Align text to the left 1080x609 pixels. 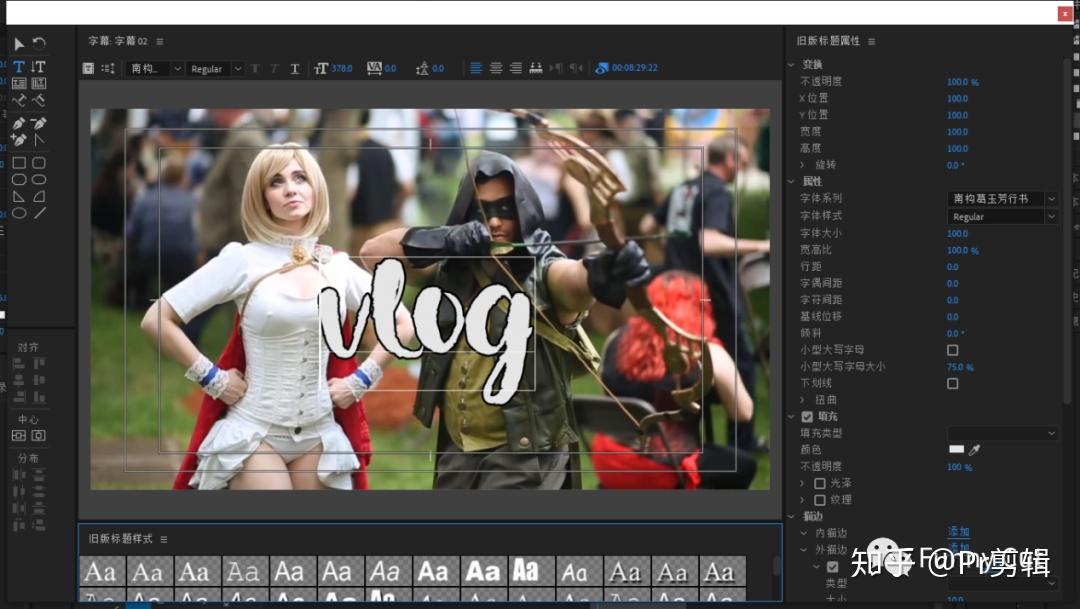coord(476,68)
